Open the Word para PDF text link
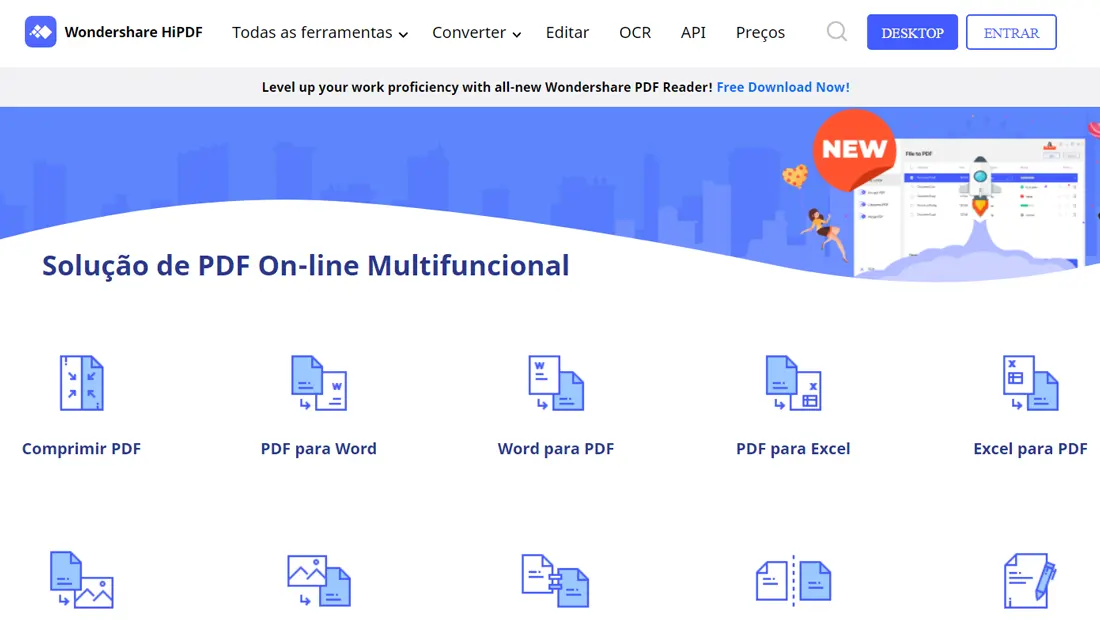This screenshot has width=1100, height=620. pyautogui.click(x=556, y=448)
